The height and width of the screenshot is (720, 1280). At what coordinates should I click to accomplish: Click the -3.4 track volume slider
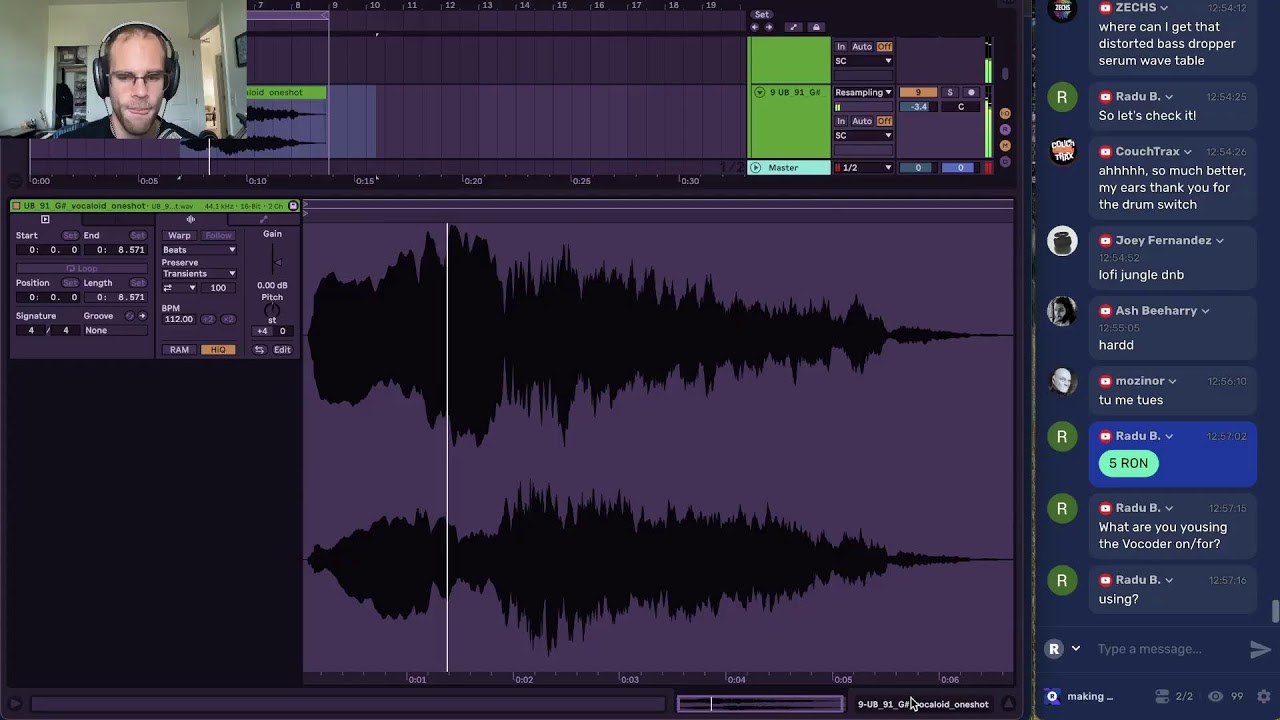[918, 107]
